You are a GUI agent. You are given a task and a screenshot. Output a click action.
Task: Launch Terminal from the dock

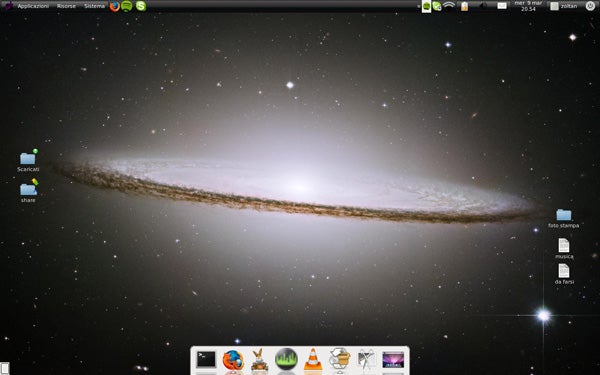point(206,360)
